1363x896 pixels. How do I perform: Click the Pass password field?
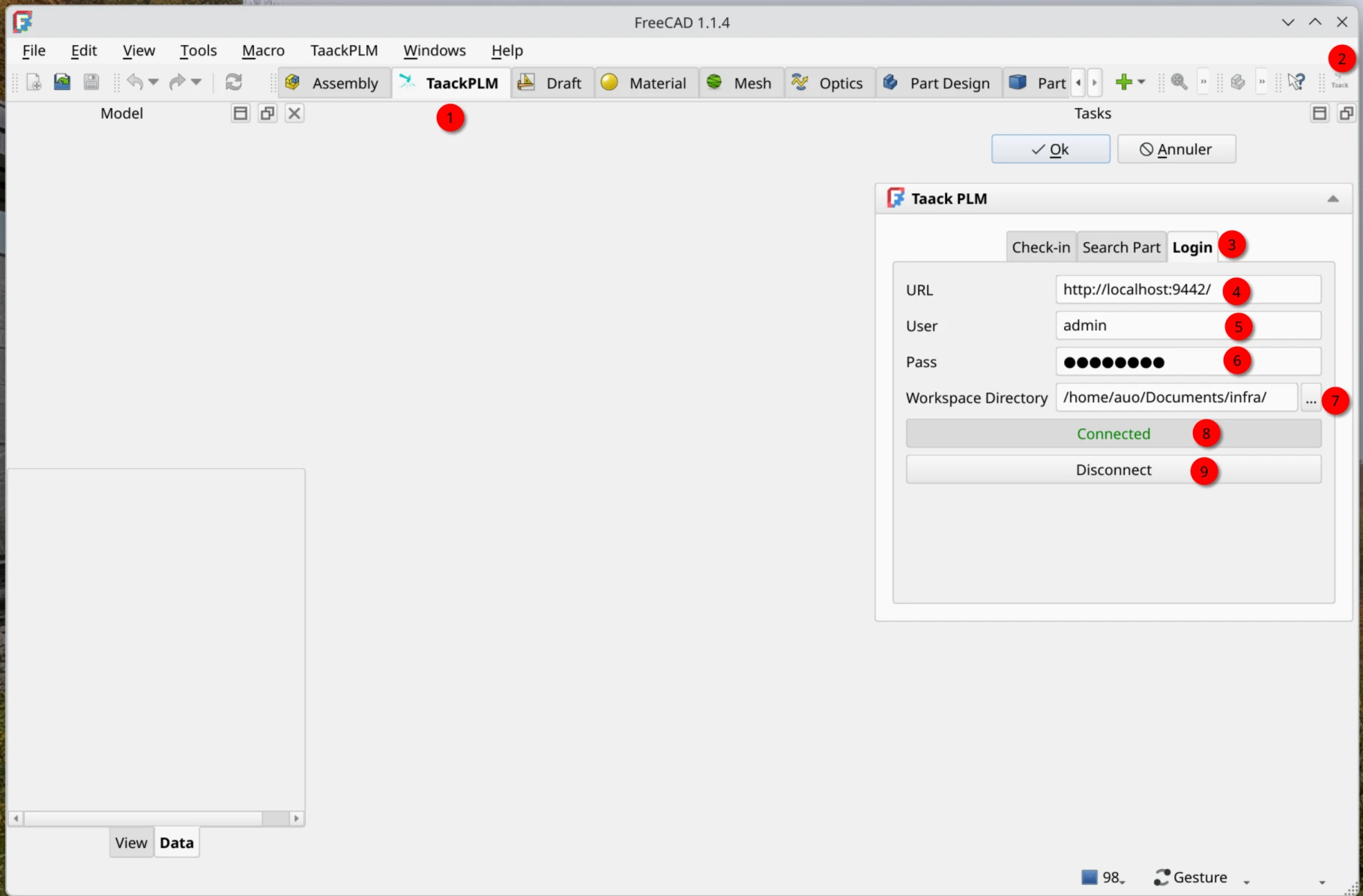point(1188,362)
